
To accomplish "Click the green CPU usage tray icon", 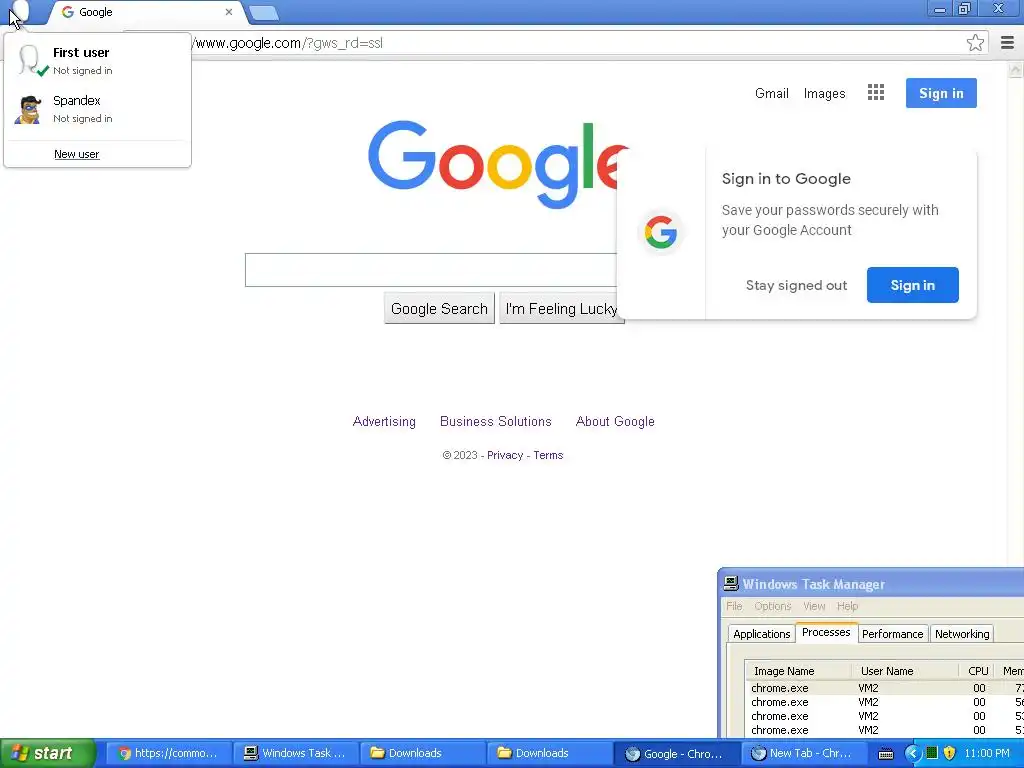I will [x=932, y=753].
